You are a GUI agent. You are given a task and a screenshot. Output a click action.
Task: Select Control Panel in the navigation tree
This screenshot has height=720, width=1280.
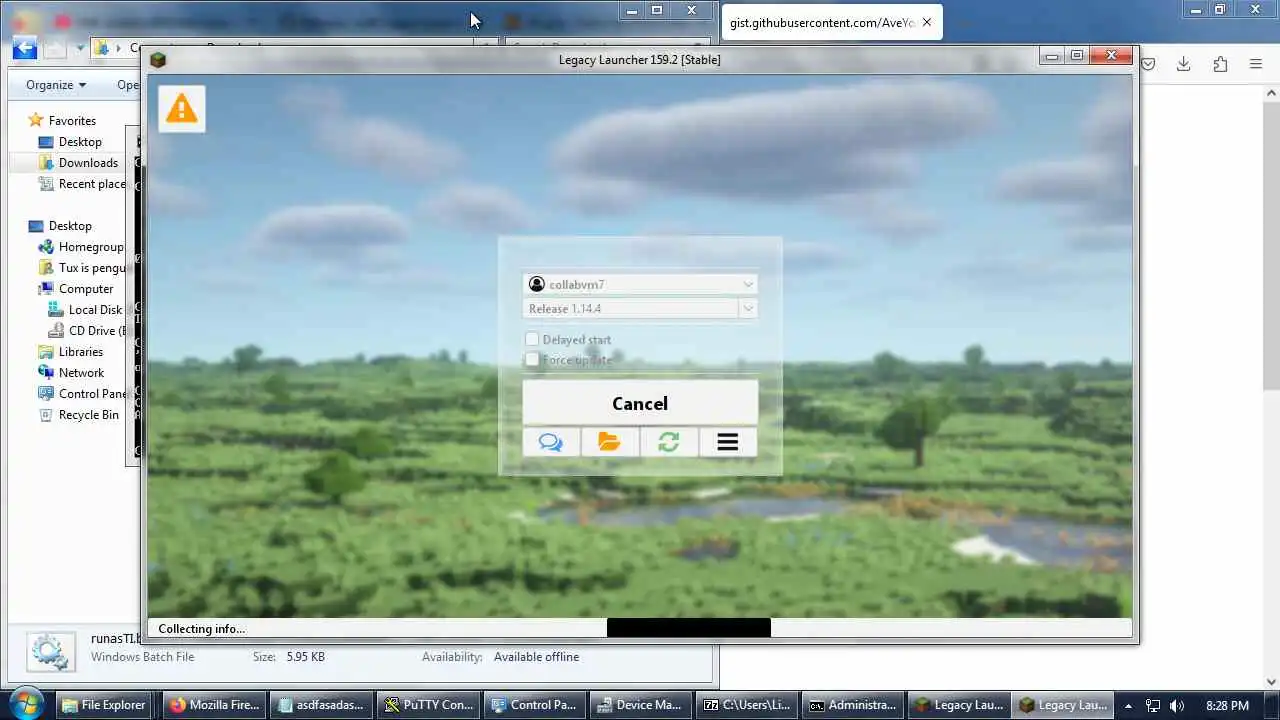point(92,393)
